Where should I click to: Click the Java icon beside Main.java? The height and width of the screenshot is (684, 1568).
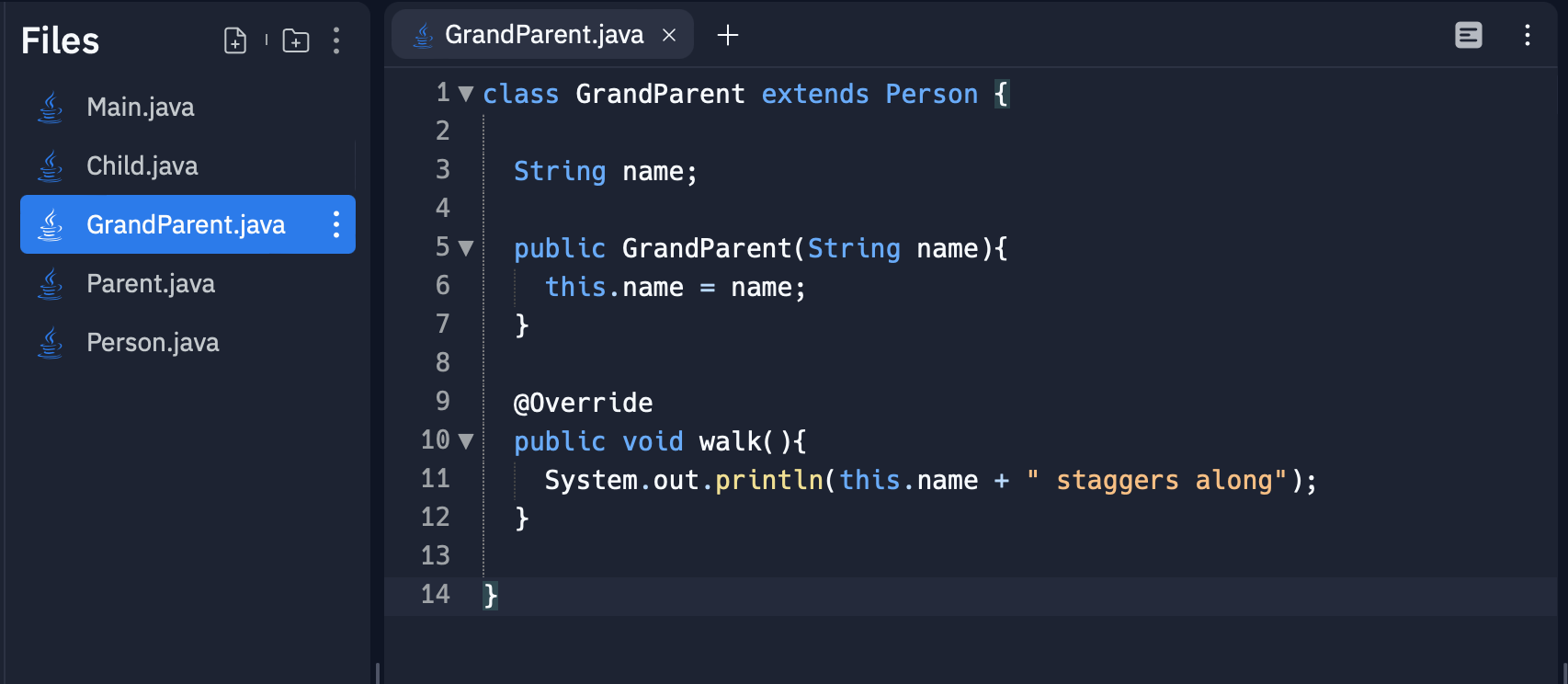51,108
